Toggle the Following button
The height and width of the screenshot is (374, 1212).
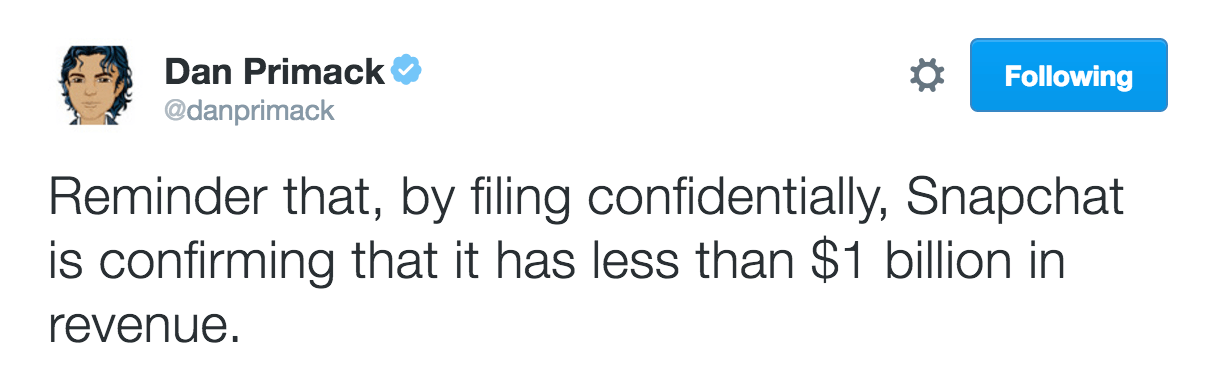[x=1068, y=75]
